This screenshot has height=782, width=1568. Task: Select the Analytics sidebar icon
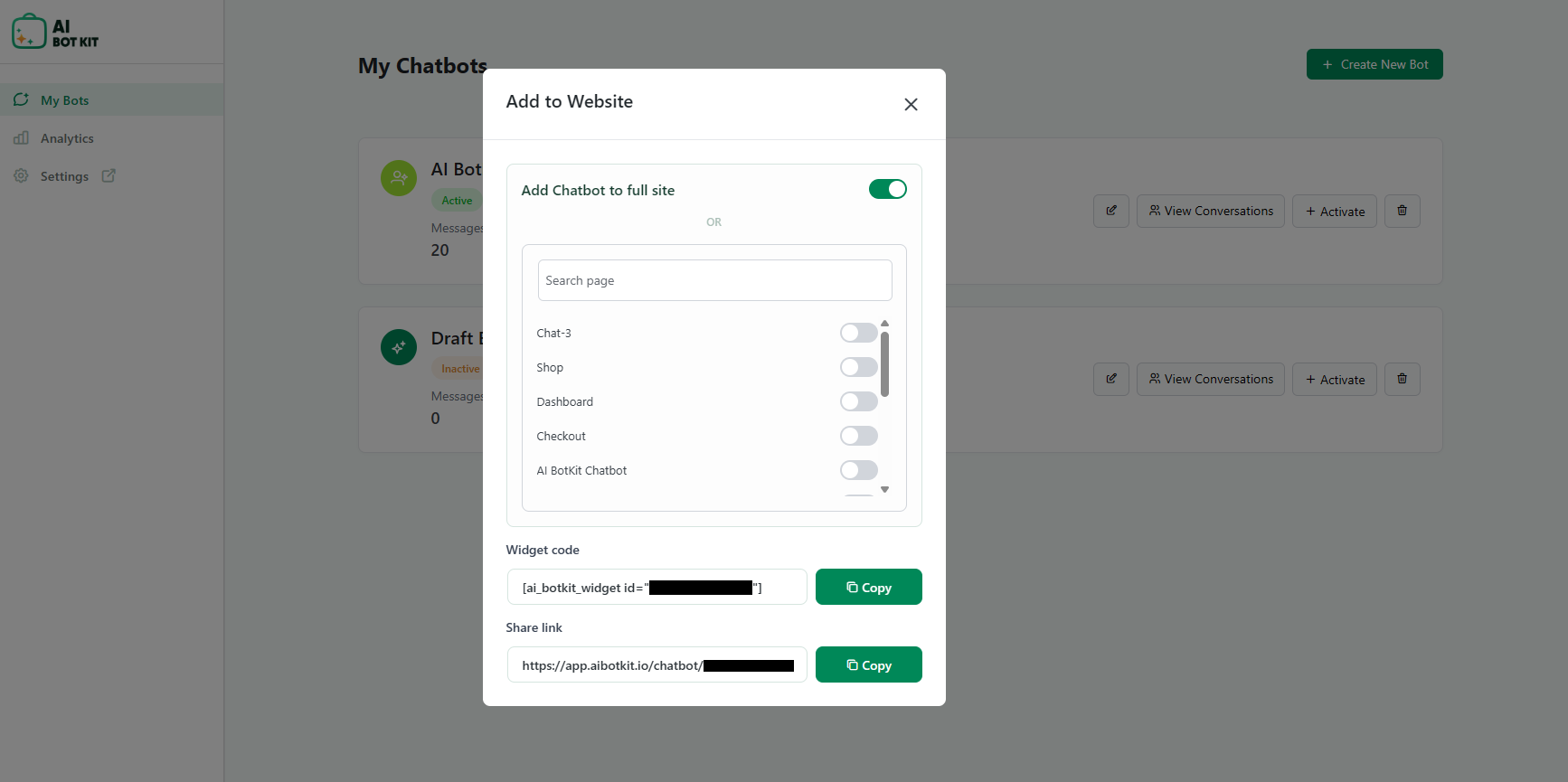click(22, 137)
